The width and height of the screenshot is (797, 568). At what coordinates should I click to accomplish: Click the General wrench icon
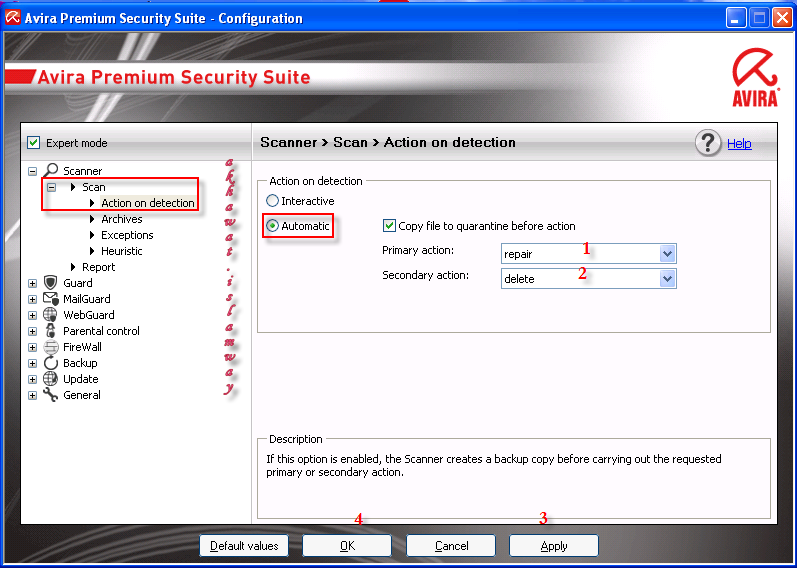[51, 395]
